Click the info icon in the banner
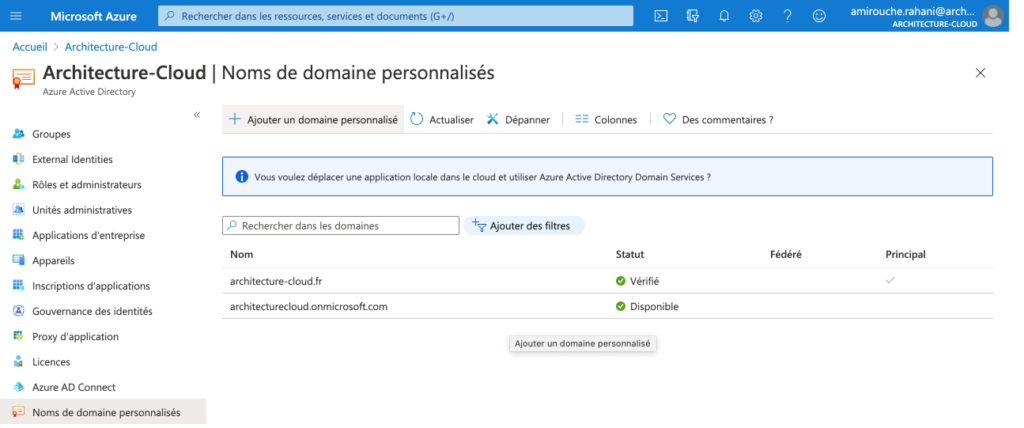The height and width of the screenshot is (428, 1024). pos(242,176)
